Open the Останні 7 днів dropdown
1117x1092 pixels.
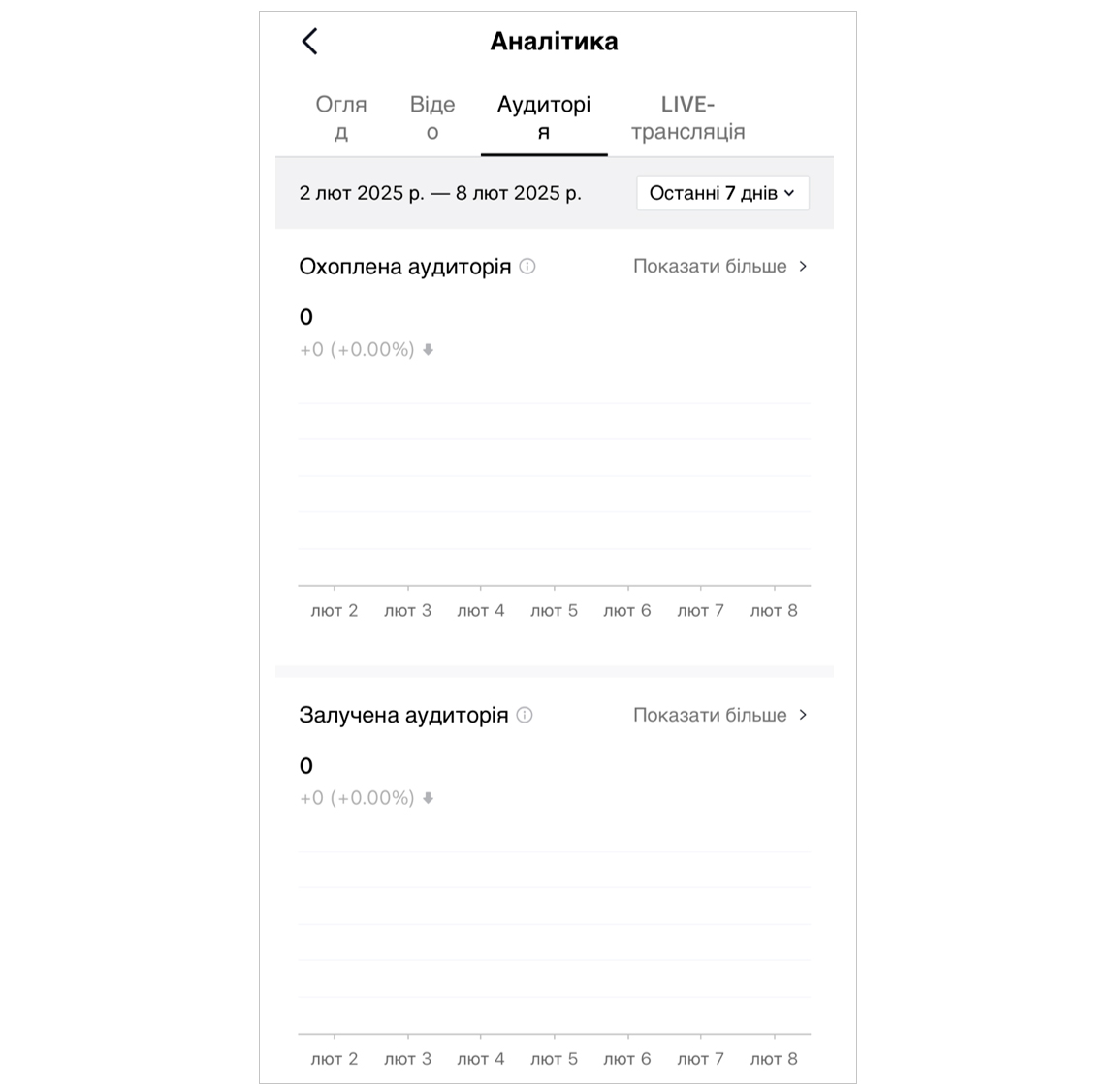[x=722, y=193]
